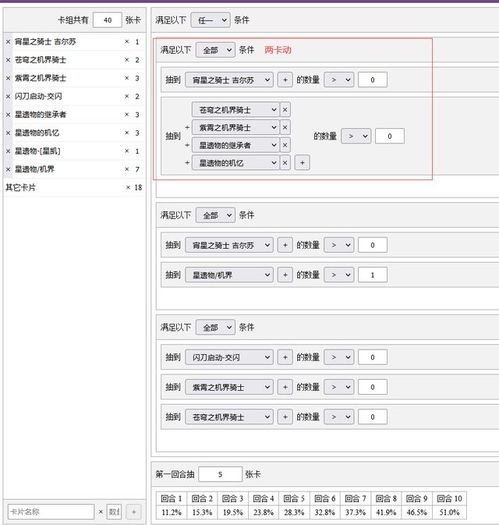Viewport: 499px width, 525px height.
Task: Click the first-turn draw count field
Action: [220, 474]
